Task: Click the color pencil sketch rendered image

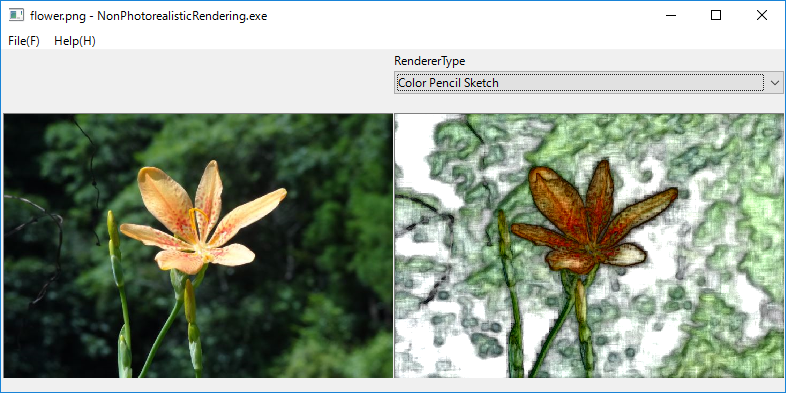Action: (x=589, y=246)
